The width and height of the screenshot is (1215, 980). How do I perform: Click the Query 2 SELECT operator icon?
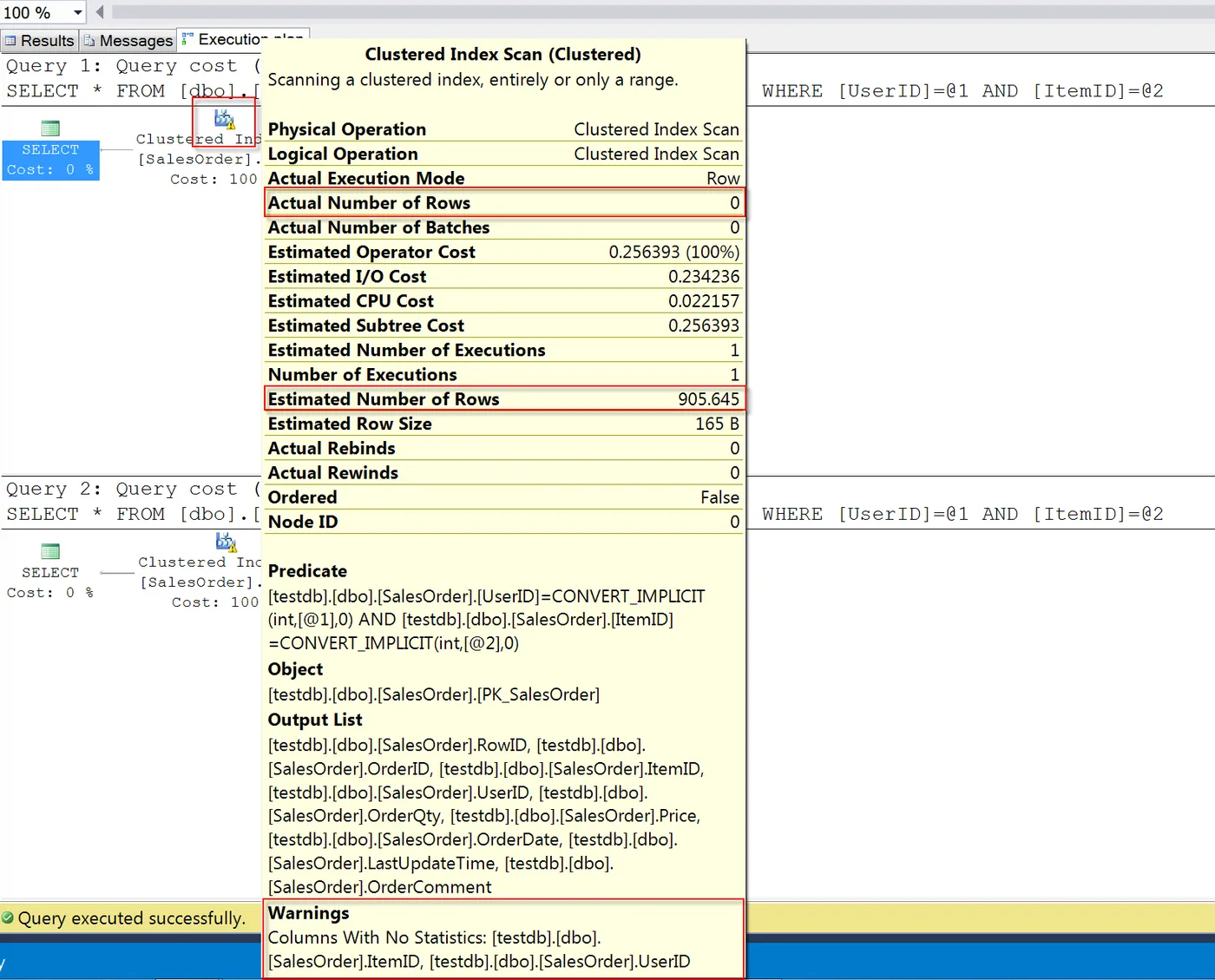point(50,551)
